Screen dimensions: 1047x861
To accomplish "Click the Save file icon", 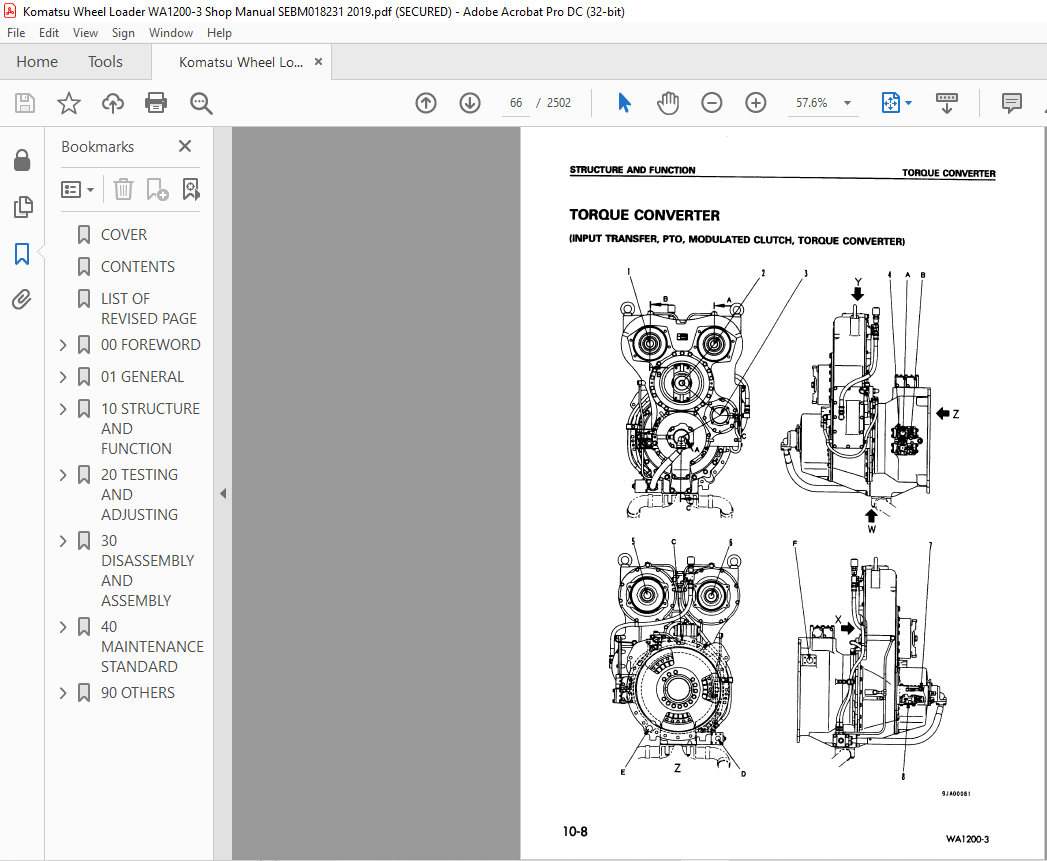I will [x=25, y=103].
